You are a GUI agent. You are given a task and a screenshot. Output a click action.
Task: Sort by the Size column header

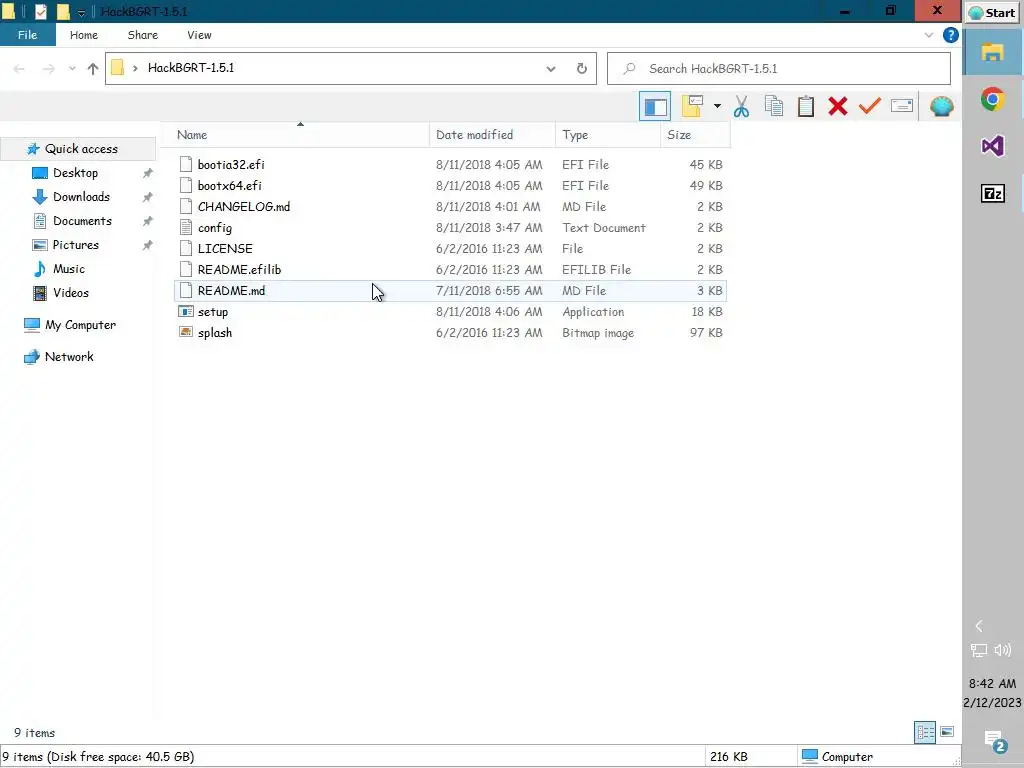(695, 135)
